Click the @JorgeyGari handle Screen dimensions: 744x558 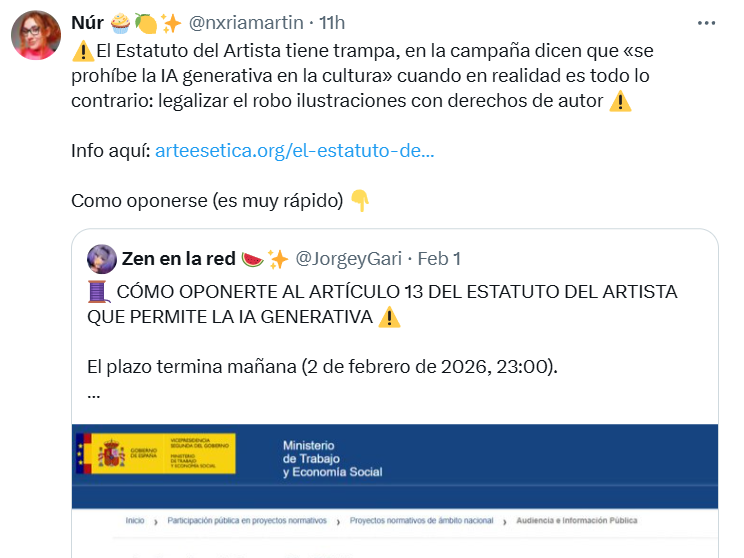pyautogui.click(x=350, y=259)
